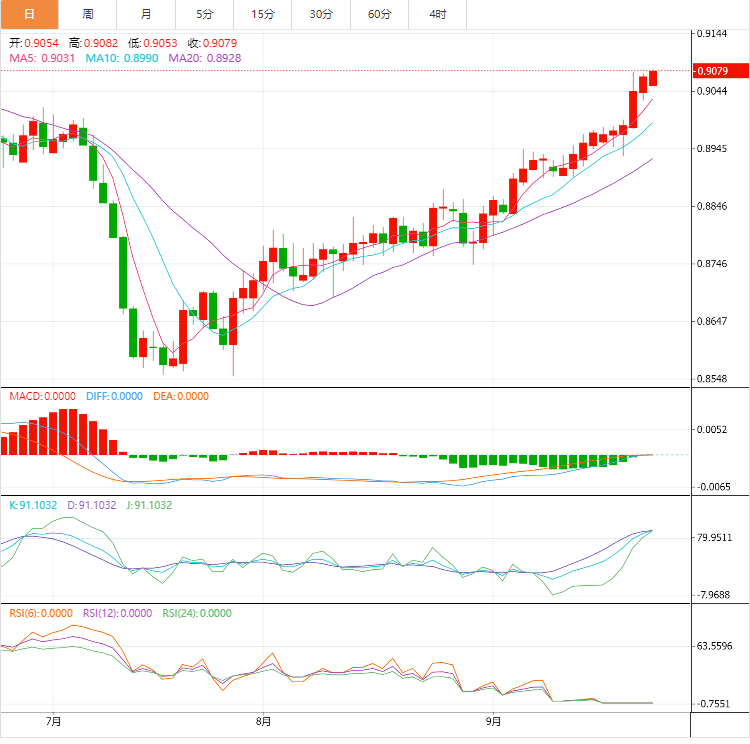Click the RSI(6) indicator label
Screen dimensions: 750x744
point(41,614)
